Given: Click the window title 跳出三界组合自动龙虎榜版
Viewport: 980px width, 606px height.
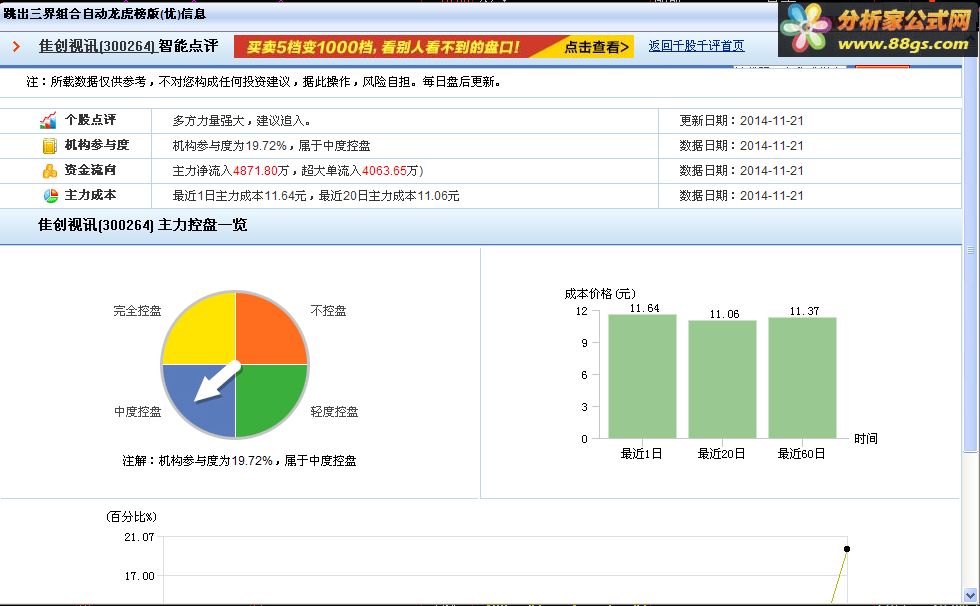Looking at the screenshot, I should (105, 13).
